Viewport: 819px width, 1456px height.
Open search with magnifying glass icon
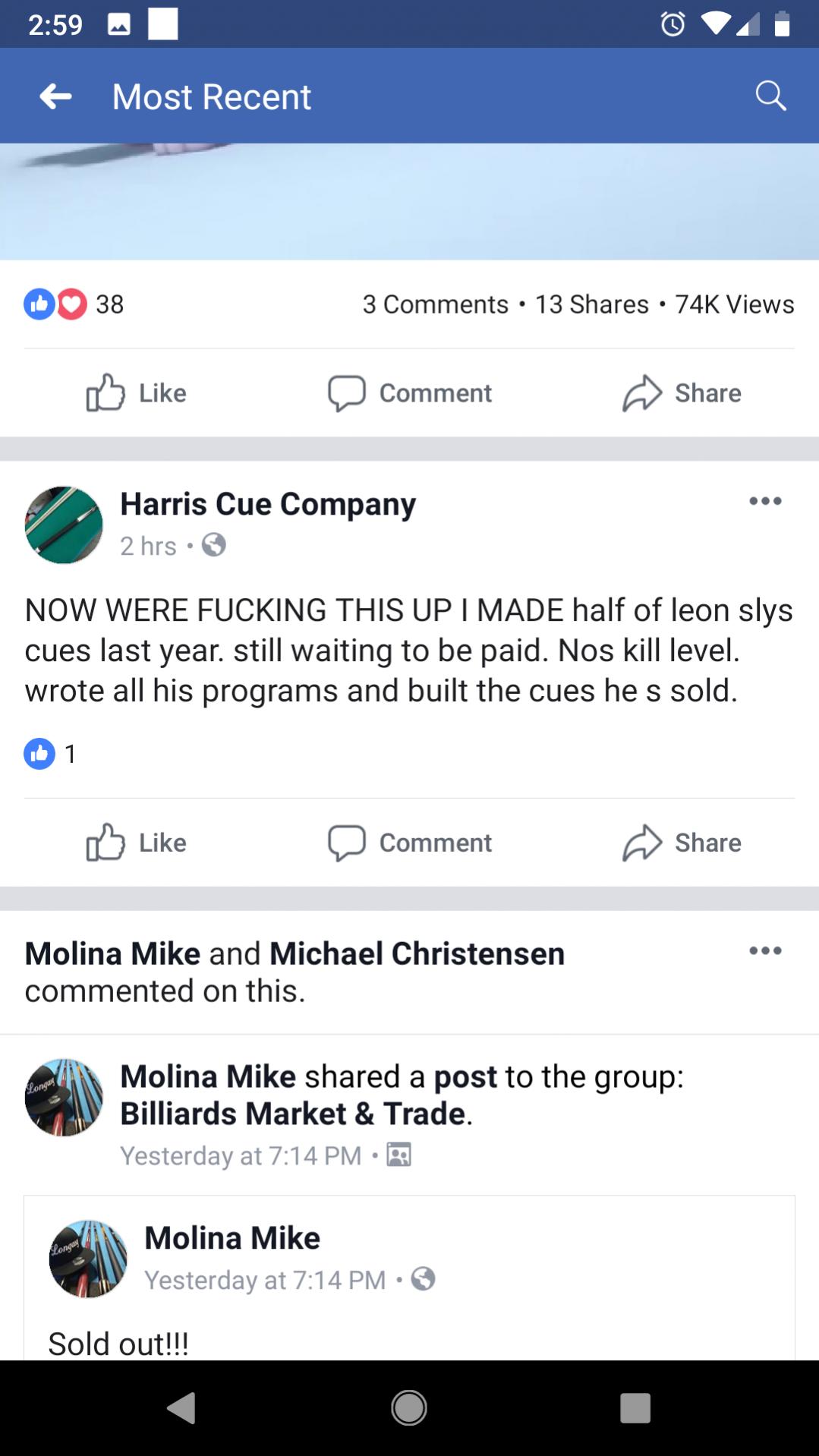[x=770, y=96]
